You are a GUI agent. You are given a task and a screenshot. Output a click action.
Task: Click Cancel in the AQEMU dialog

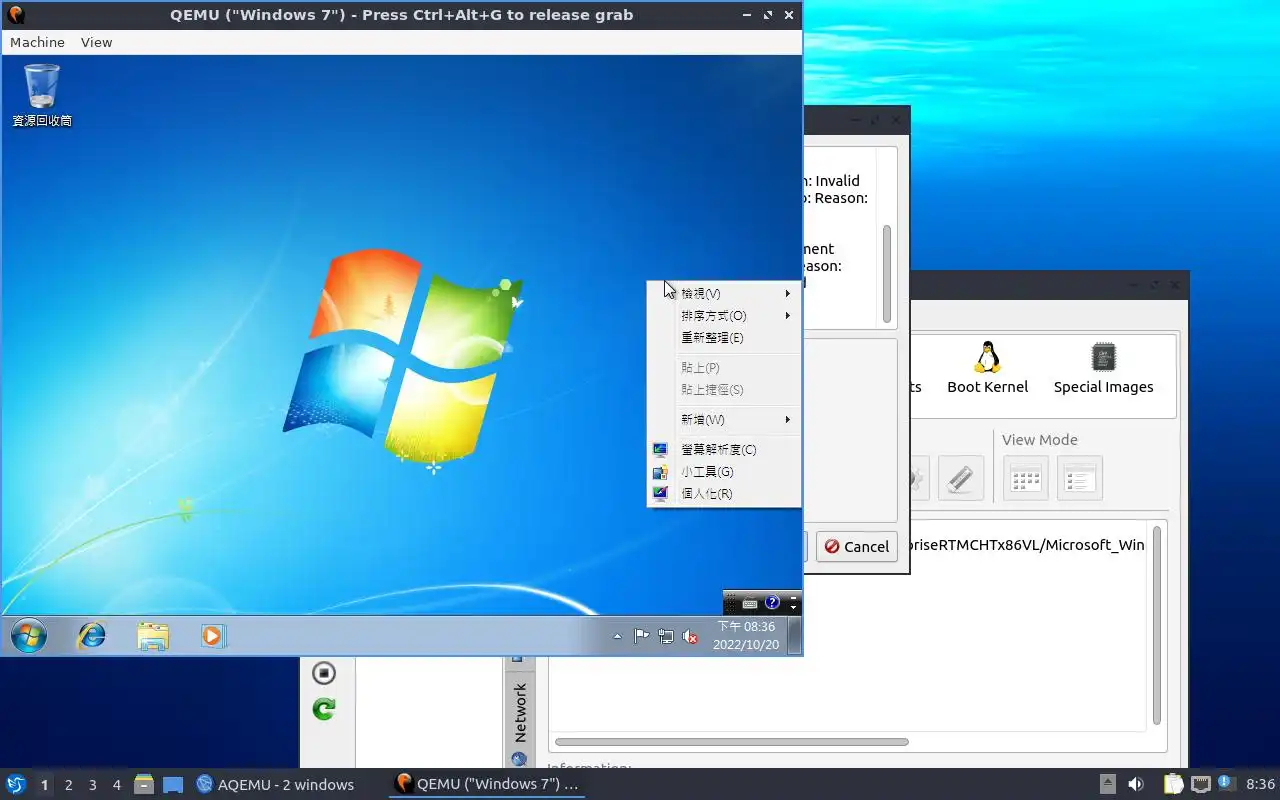(x=856, y=547)
